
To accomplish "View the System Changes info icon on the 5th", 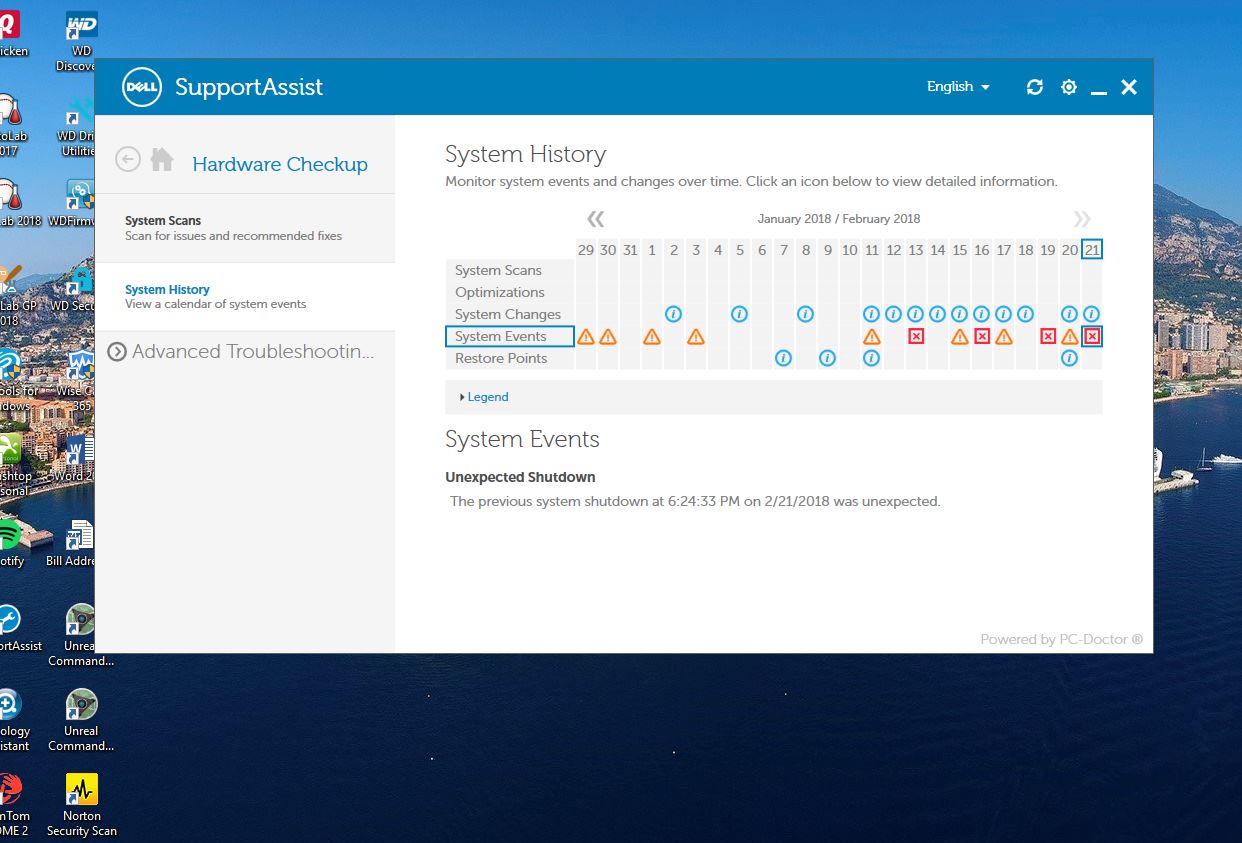I will (x=740, y=314).
